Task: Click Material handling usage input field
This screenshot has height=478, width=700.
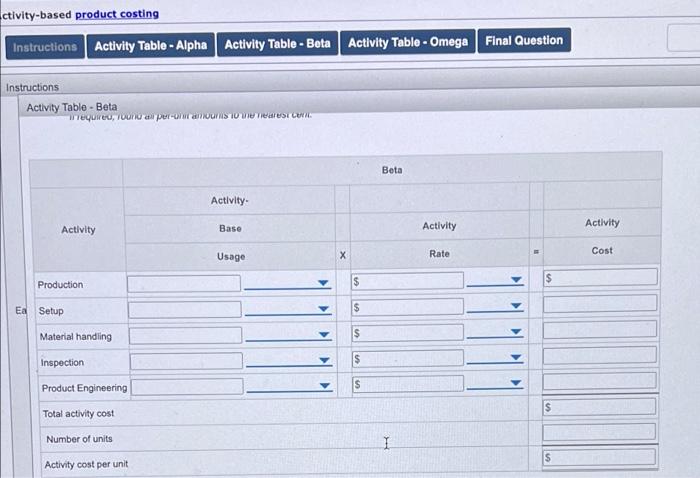Action: pos(186,336)
